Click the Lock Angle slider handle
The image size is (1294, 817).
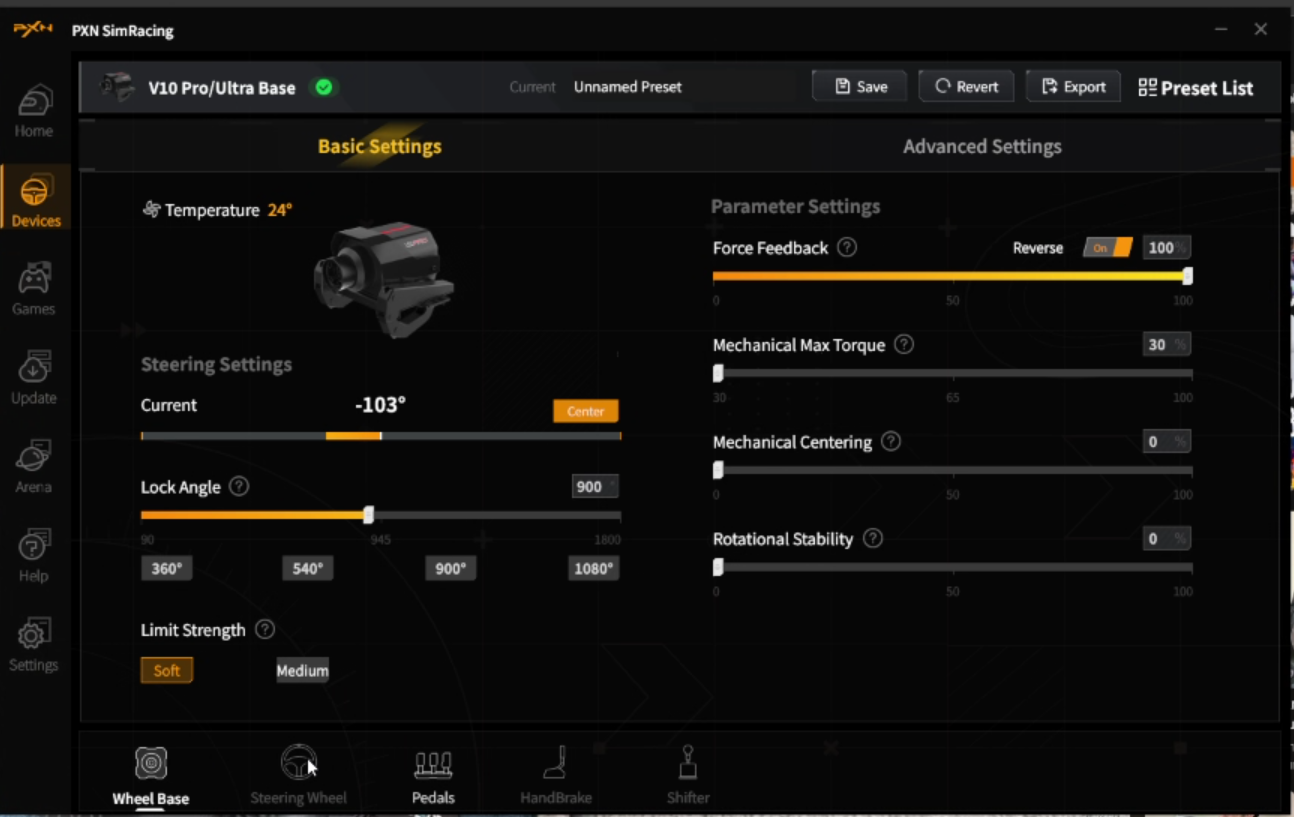[x=369, y=515]
